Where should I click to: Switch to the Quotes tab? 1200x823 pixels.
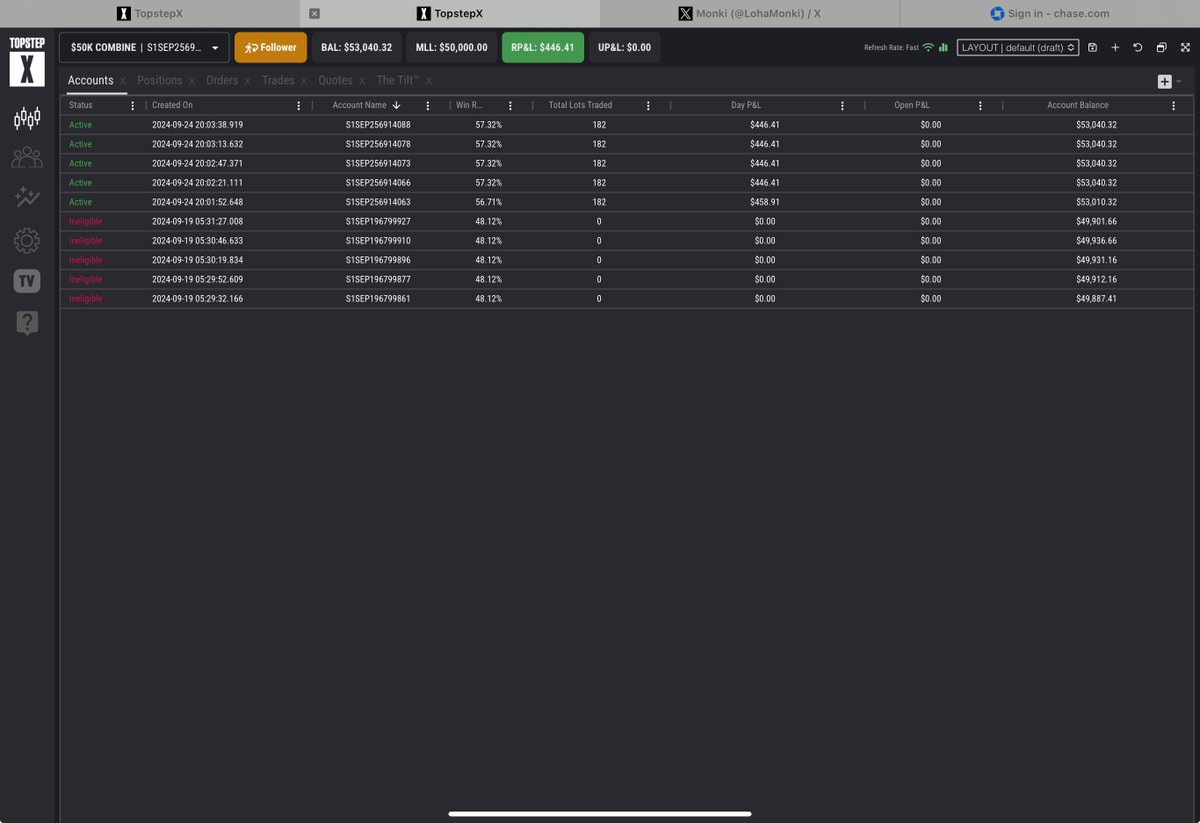click(x=335, y=80)
